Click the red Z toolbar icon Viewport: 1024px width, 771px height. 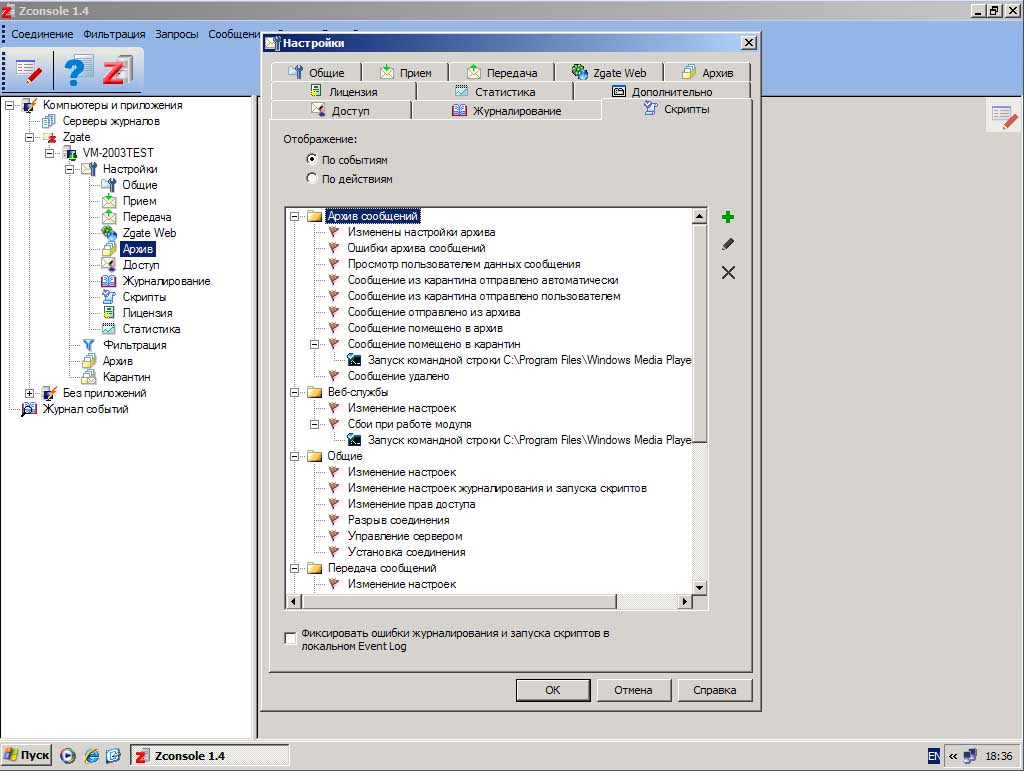point(117,71)
